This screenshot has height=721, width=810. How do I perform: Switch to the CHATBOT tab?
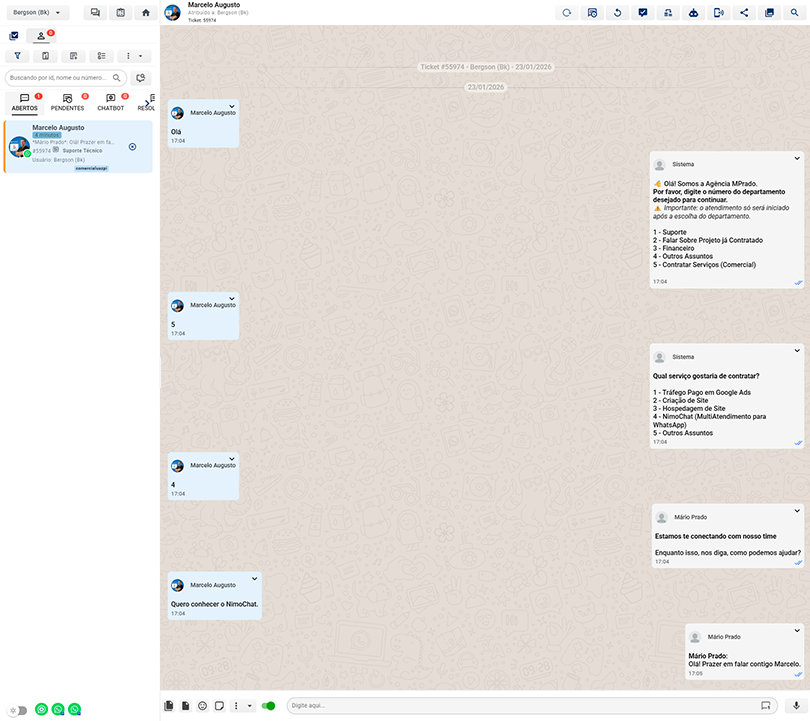(x=110, y=103)
